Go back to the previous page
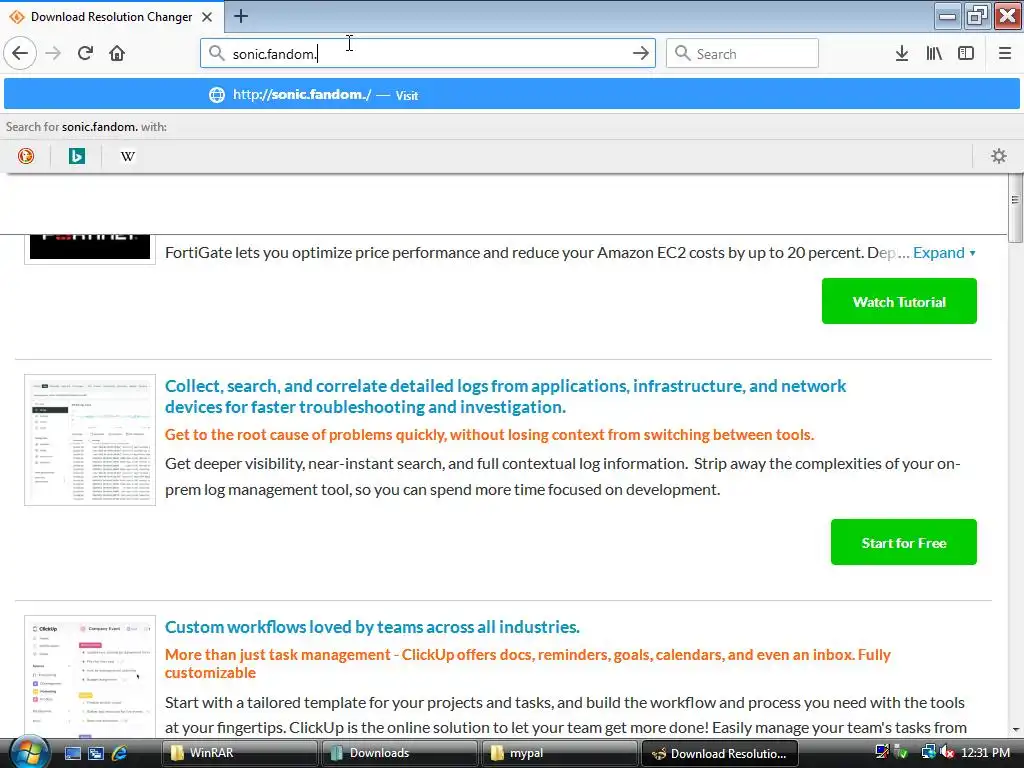This screenshot has height=768, width=1024. (x=20, y=53)
